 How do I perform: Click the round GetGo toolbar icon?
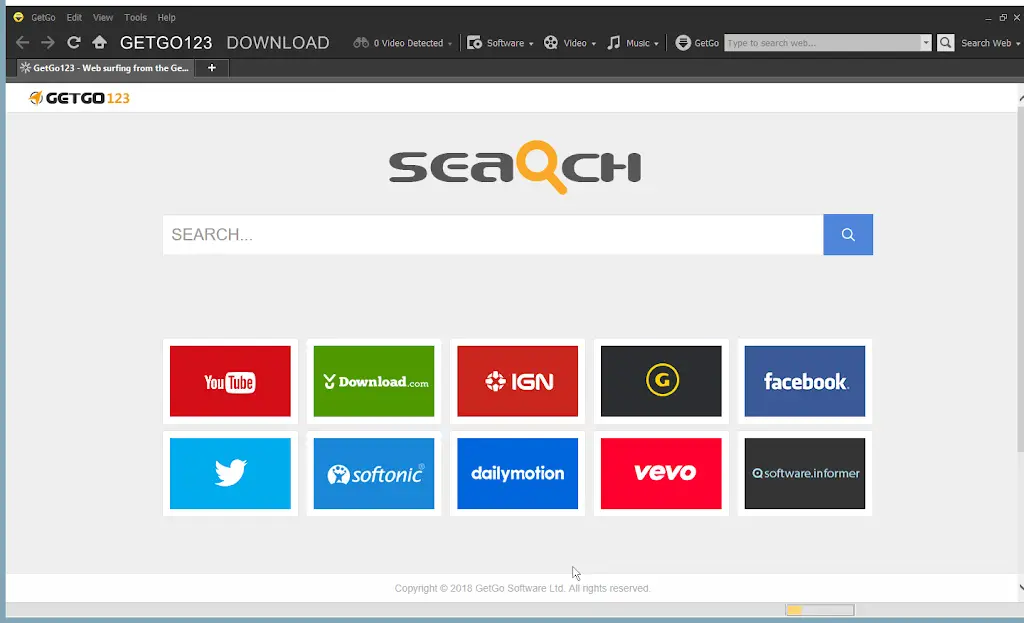point(683,43)
